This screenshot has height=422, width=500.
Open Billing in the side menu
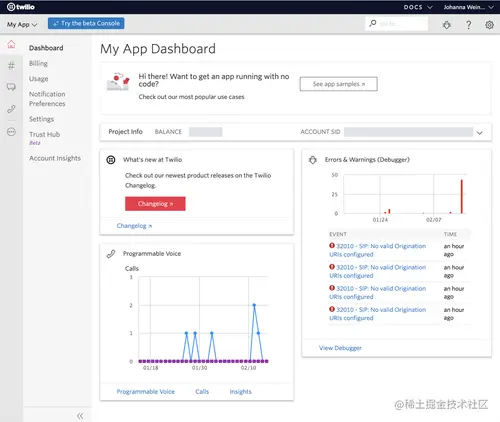coord(38,63)
